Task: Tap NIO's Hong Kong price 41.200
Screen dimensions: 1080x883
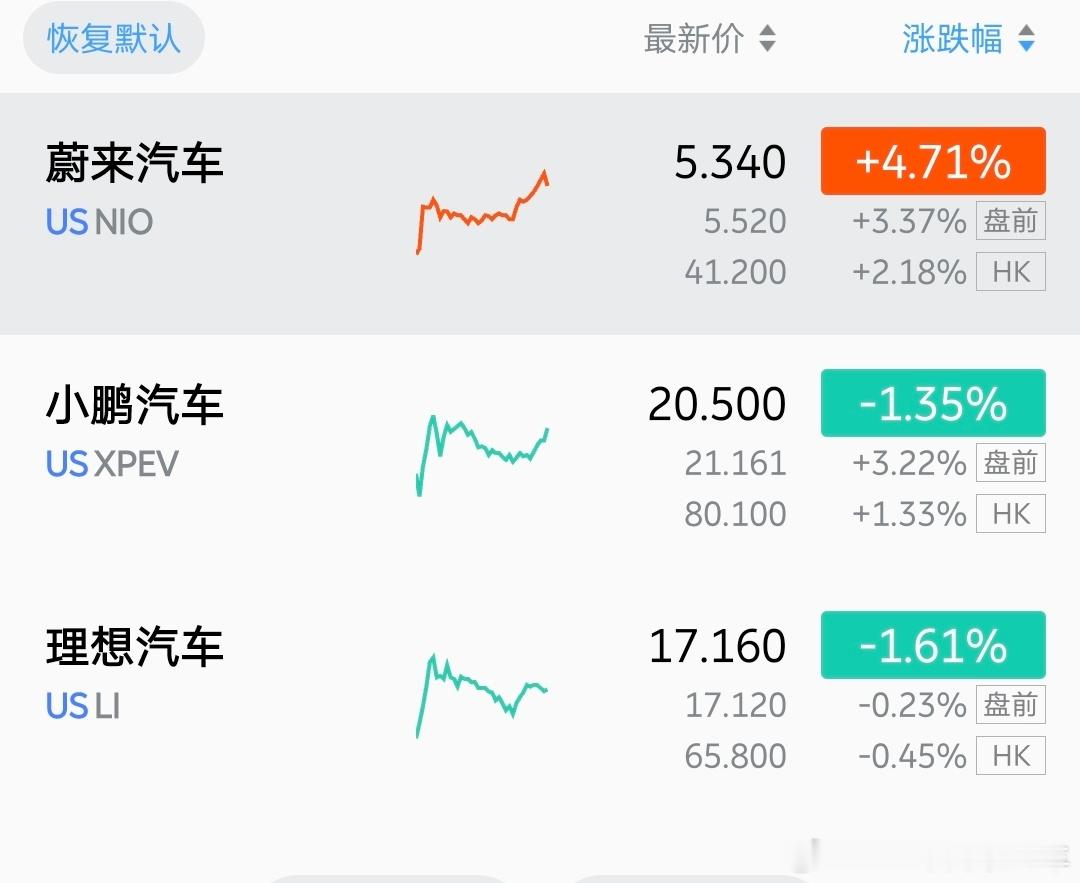Action: 736,272
